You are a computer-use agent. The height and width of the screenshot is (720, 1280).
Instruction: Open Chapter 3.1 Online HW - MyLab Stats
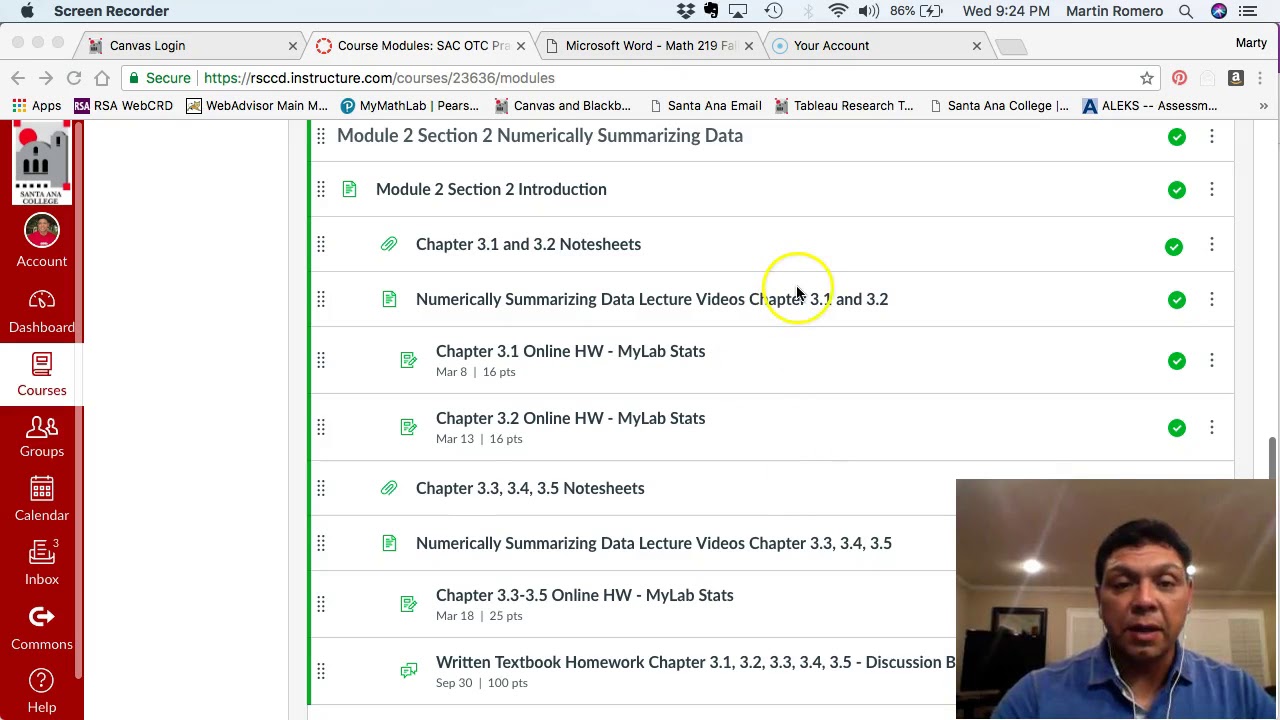pos(570,351)
